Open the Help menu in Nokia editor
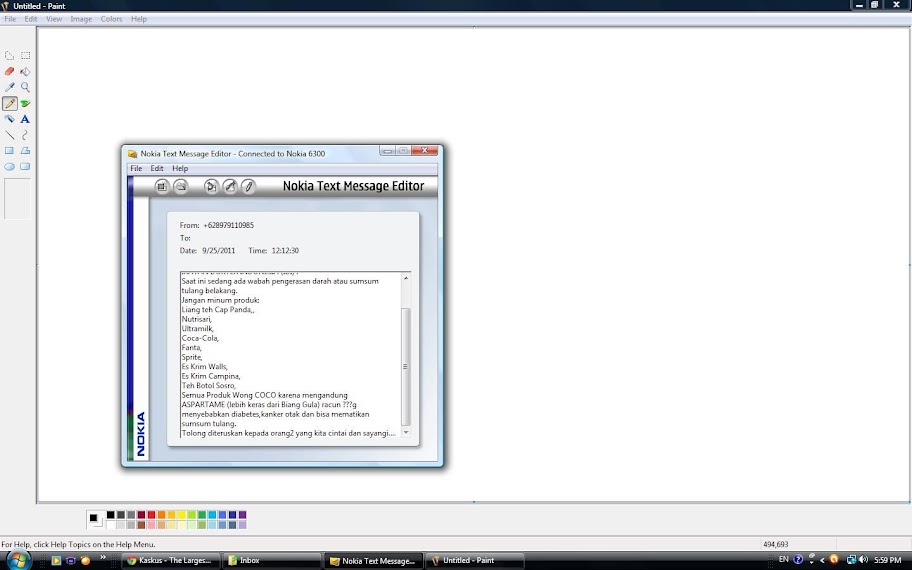The image size is (912, 570). point(180,168)
